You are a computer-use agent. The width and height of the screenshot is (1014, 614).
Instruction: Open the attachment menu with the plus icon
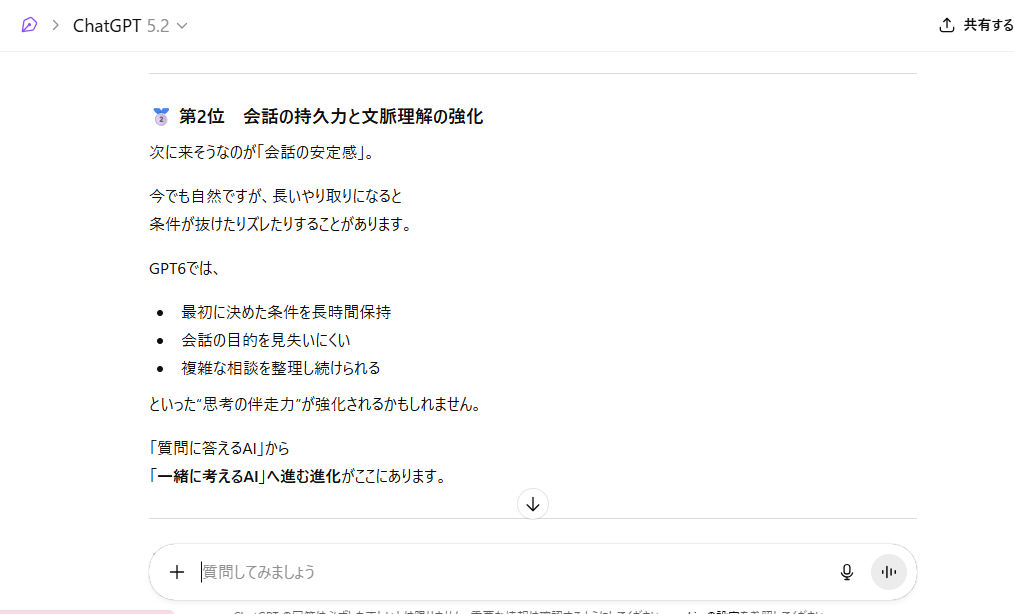tap(177, 572)
